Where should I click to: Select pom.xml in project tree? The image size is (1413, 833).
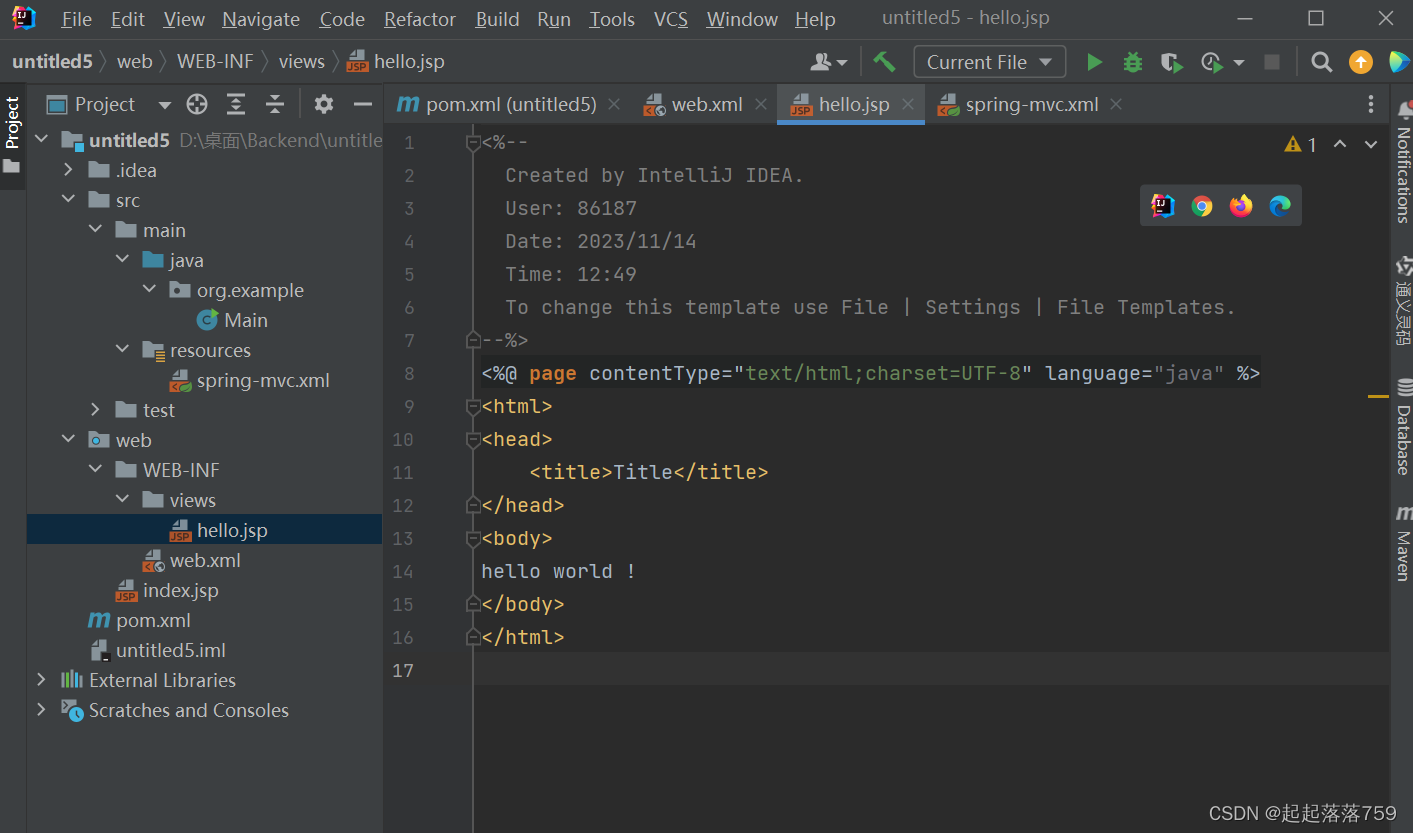click(x=139, y=620)
